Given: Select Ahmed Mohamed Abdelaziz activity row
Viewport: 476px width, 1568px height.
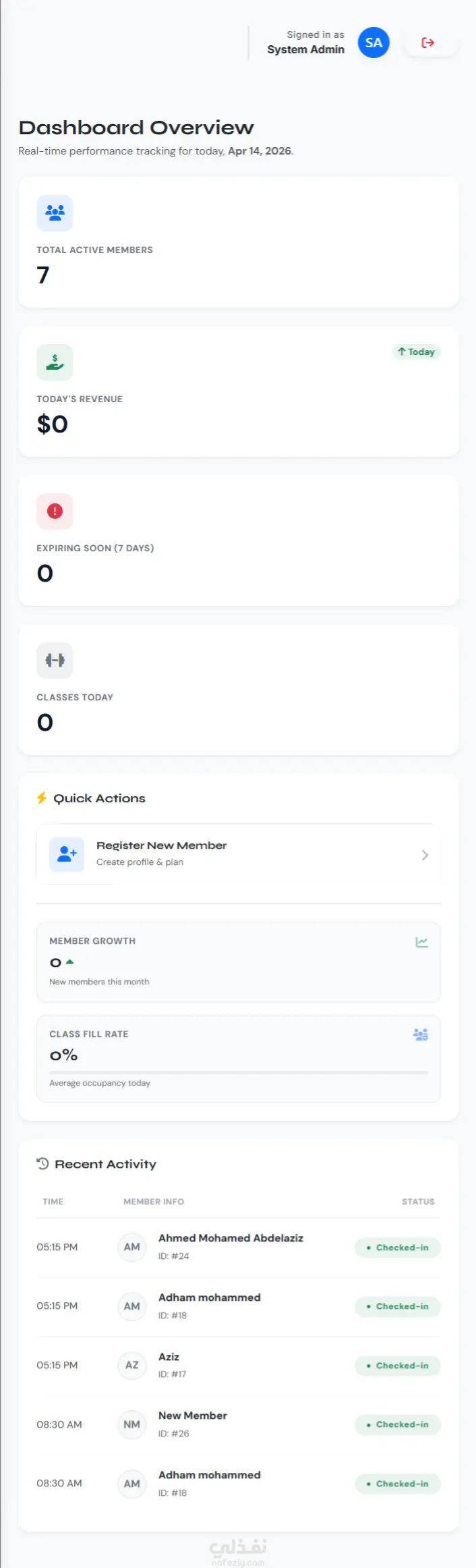Looking at the screenshot, I should (239, 1247).
